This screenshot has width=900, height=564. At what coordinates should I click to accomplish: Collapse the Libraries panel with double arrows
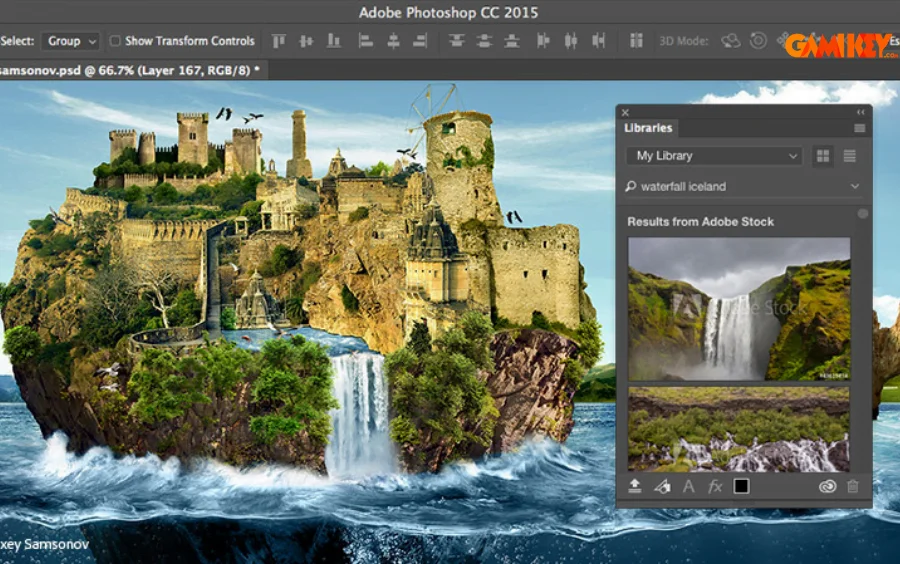(x=860, y=112)
